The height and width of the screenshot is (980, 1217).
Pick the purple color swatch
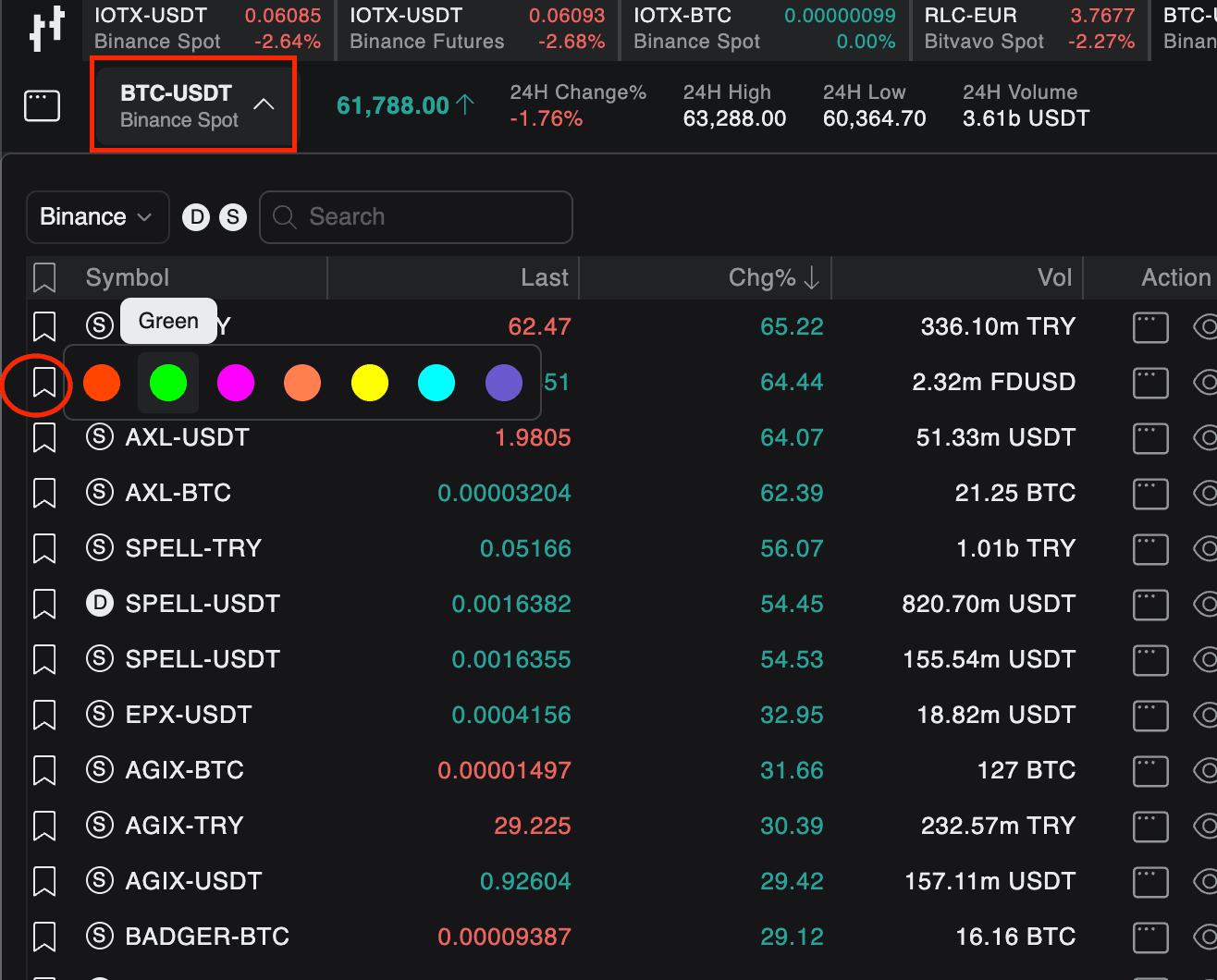point(504,383)
